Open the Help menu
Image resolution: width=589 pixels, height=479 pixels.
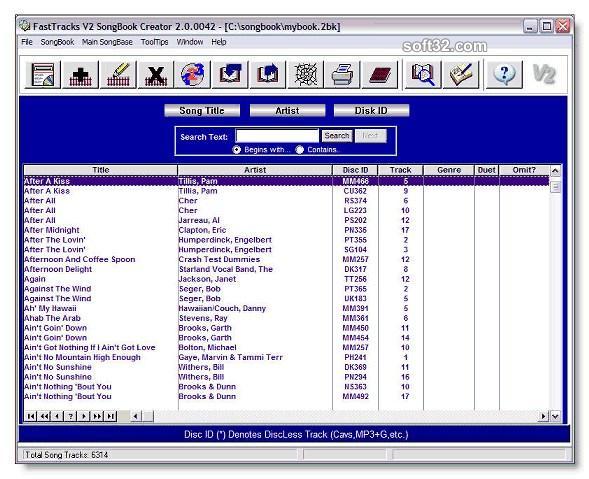coord(219,42)
